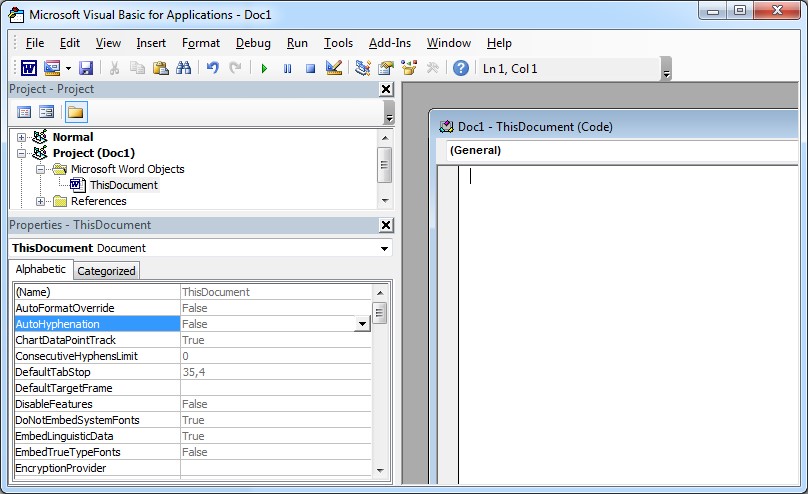Click View Object icon in Project panel

tap(47, 112)
